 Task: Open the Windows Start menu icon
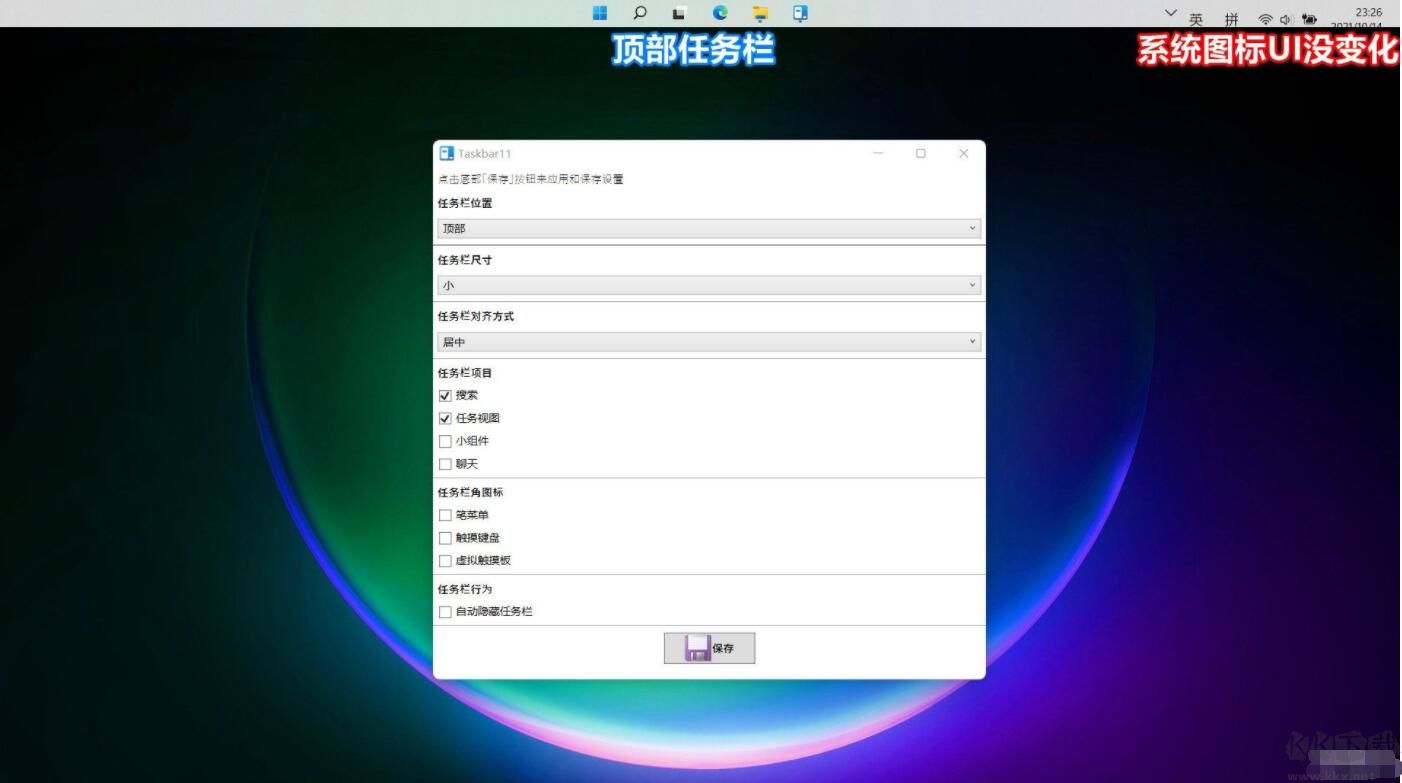pos(600,13)
